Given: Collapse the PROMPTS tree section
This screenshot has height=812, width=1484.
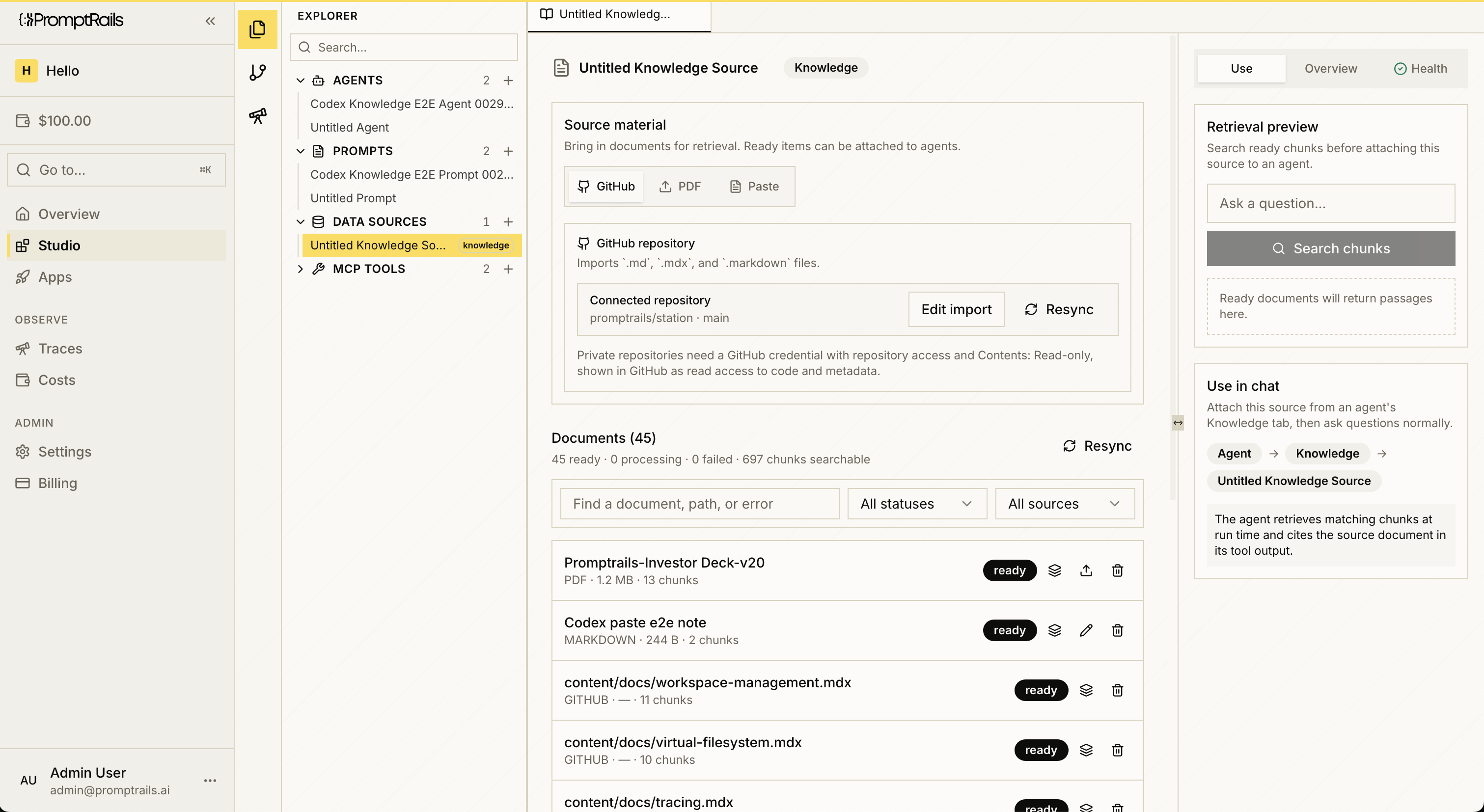Looking at the screenshot, I should (300, 151).
